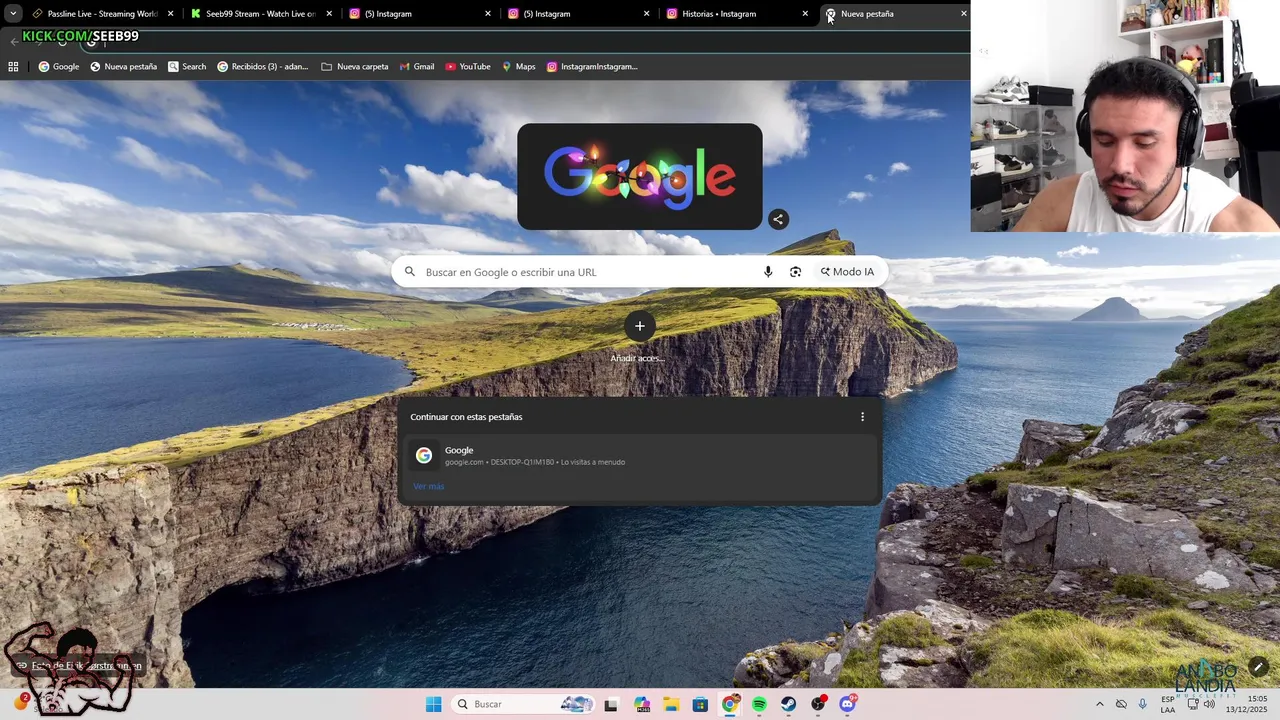Image resolution: width=1280 pixels, height=720 pixels.
Task: Switch to the Passline Live tab
Action: point(103,14)
